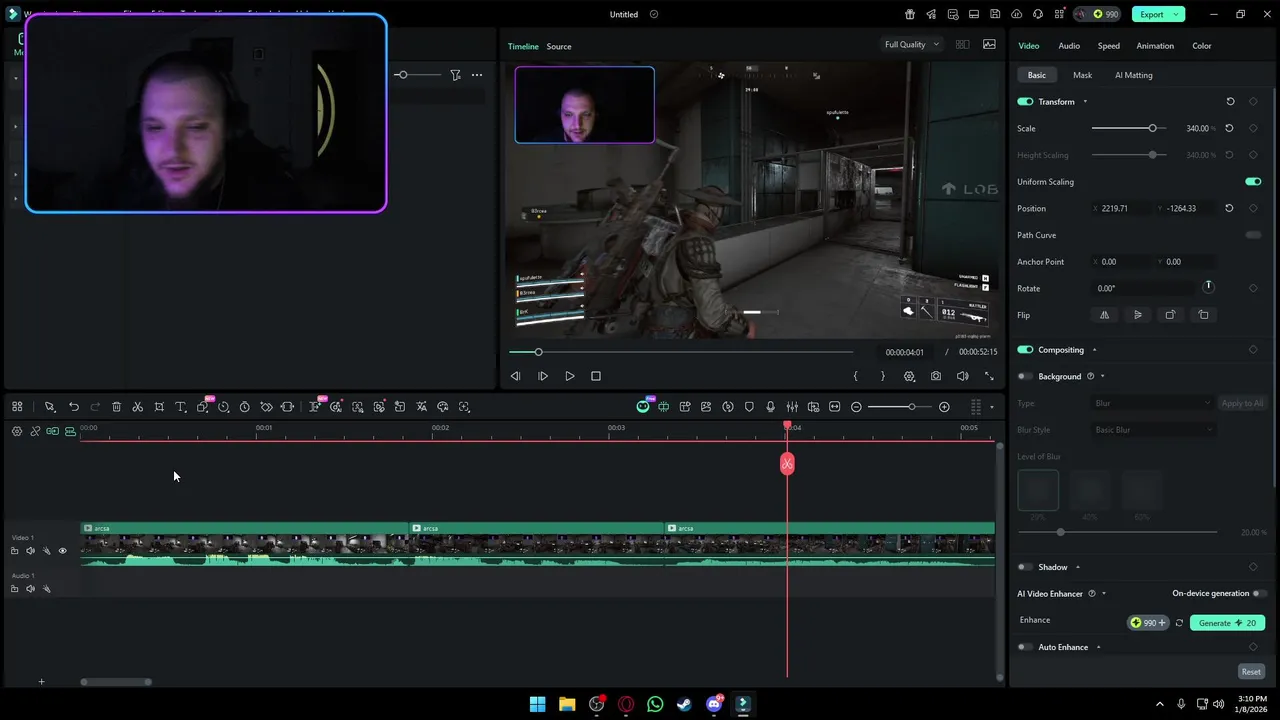Click the Scale slider handle
1280x720 pixels.
(x=1152, y=128)
